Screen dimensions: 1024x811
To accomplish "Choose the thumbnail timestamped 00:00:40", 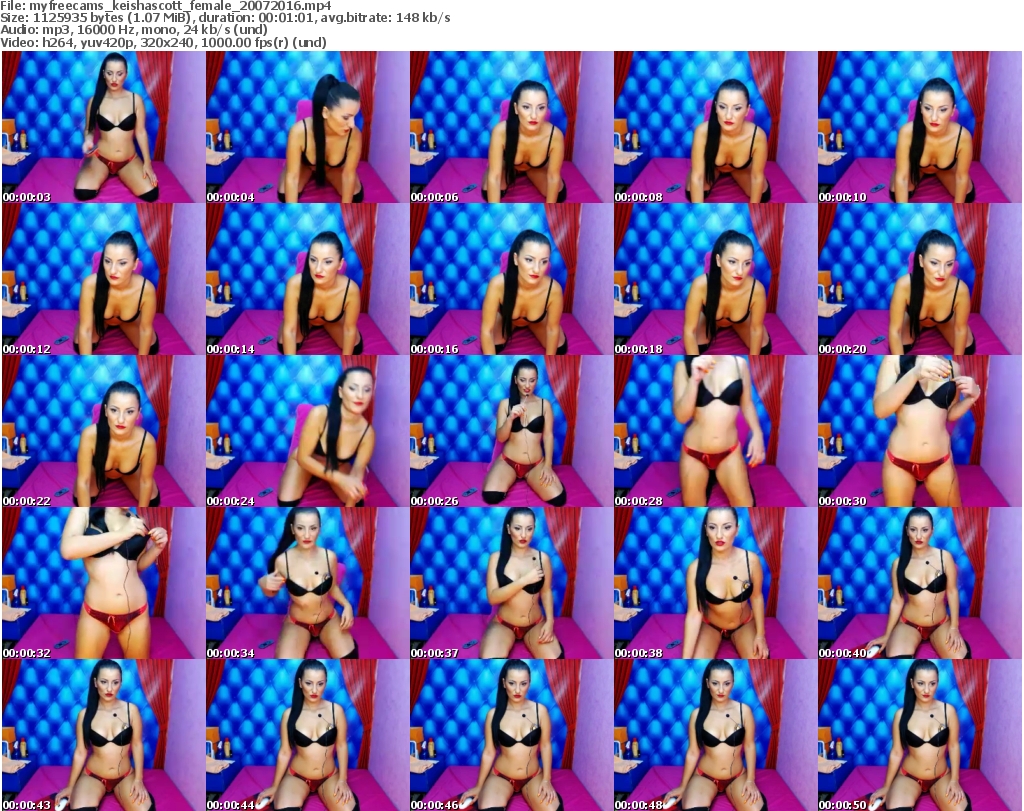I will click(920, 583).
